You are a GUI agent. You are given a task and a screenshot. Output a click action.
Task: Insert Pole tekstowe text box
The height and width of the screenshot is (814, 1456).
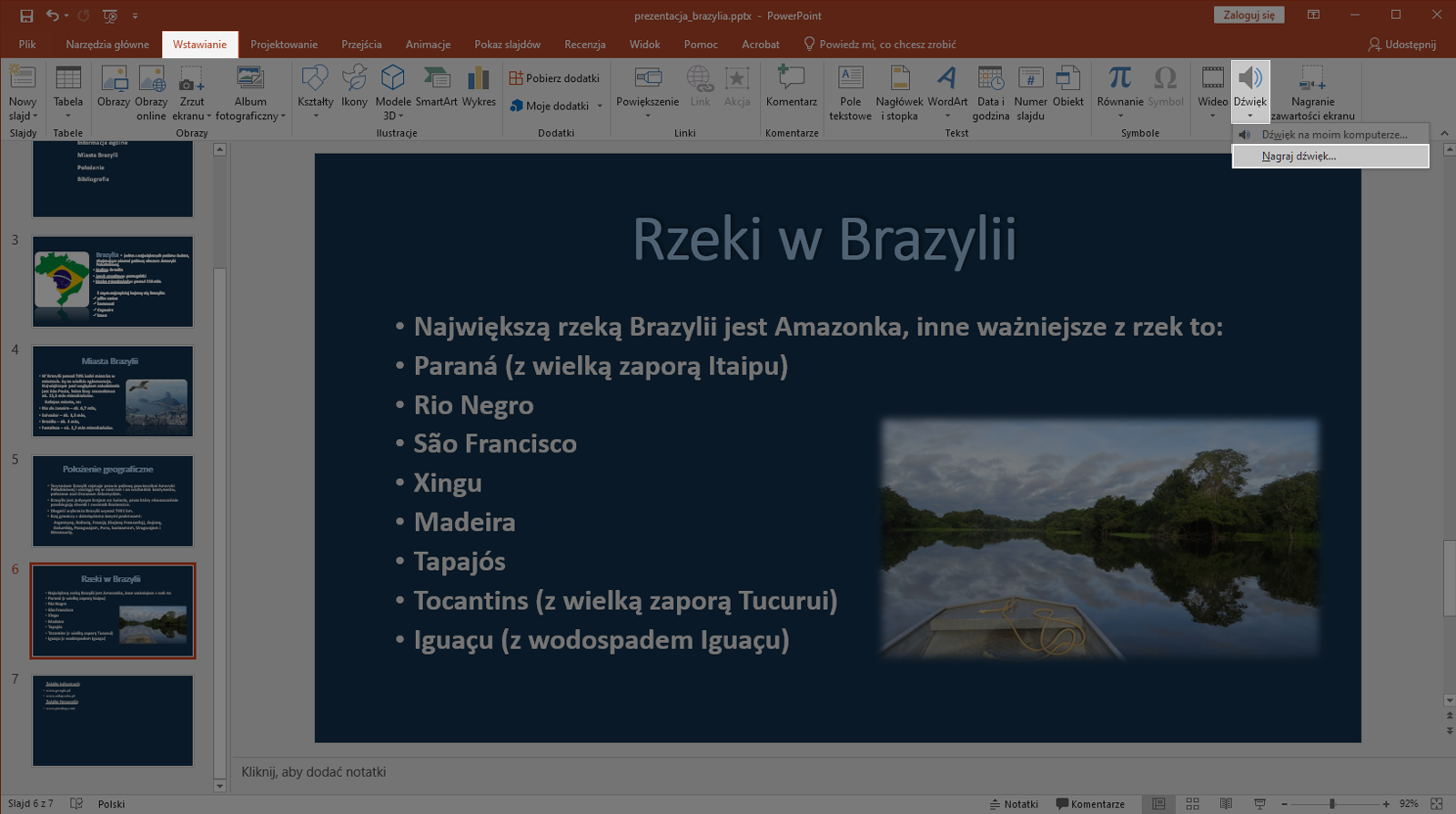851,94
